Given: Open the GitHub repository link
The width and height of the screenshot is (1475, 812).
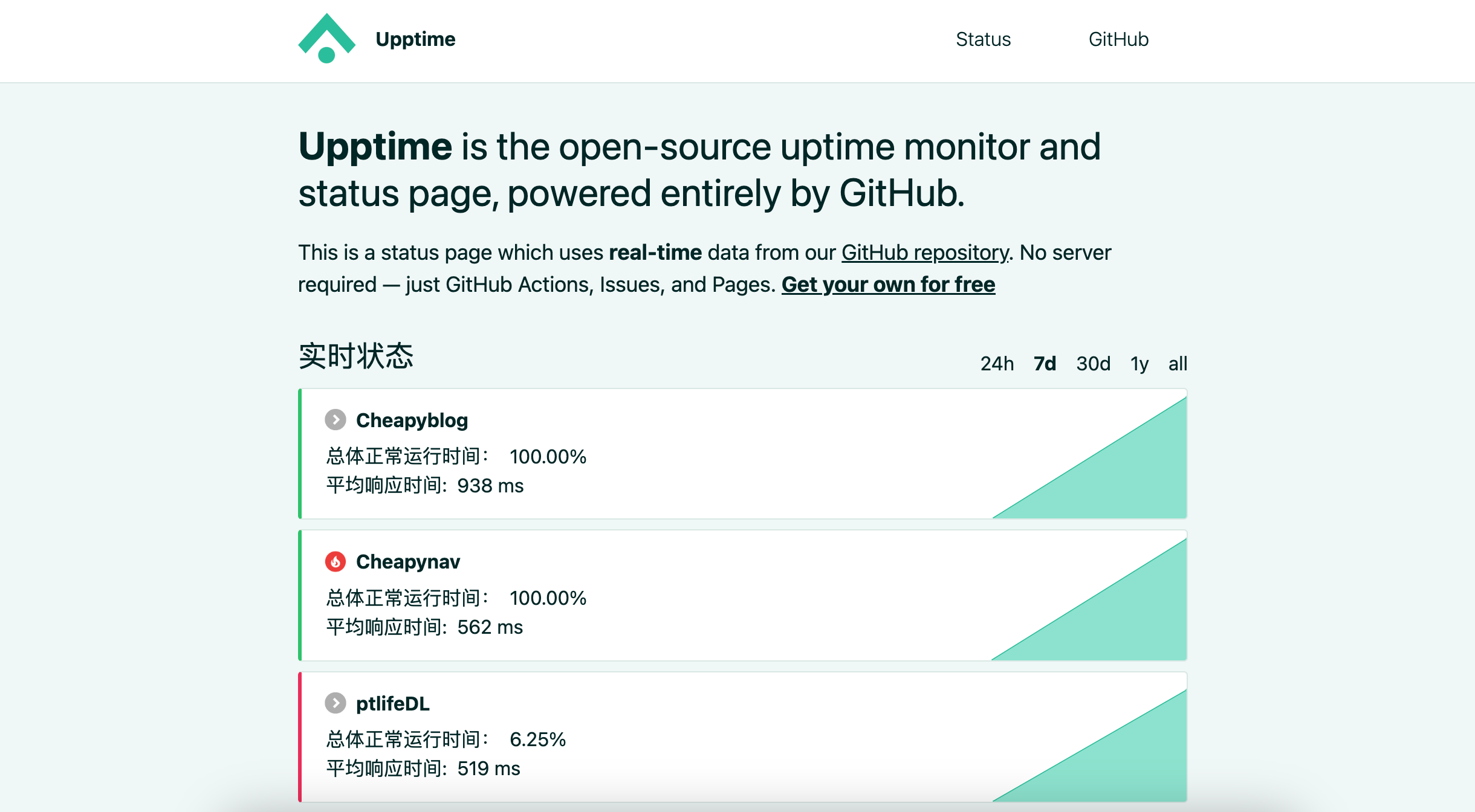Looking at the screenshot, I should click(925, 253).
